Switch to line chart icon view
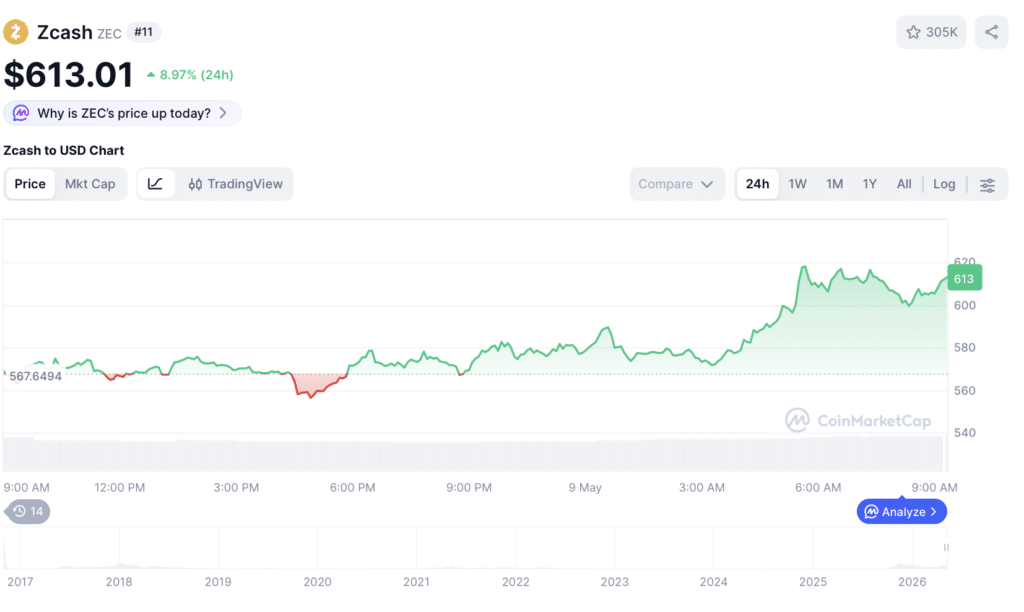The height and width of the screenshot is (612, 1024). pos(155,184)
